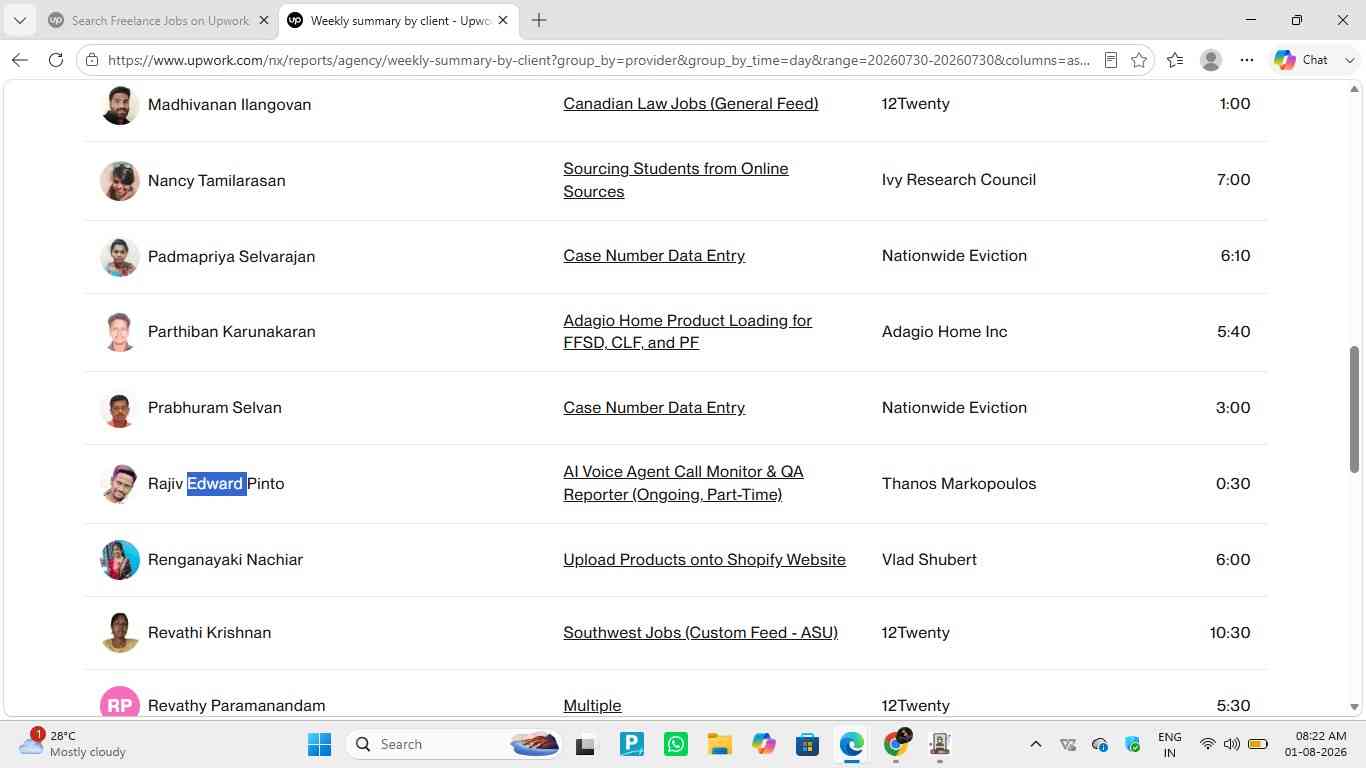Open browser favorites list icon
1366x768 pixels.
(x=1175, y=60)
